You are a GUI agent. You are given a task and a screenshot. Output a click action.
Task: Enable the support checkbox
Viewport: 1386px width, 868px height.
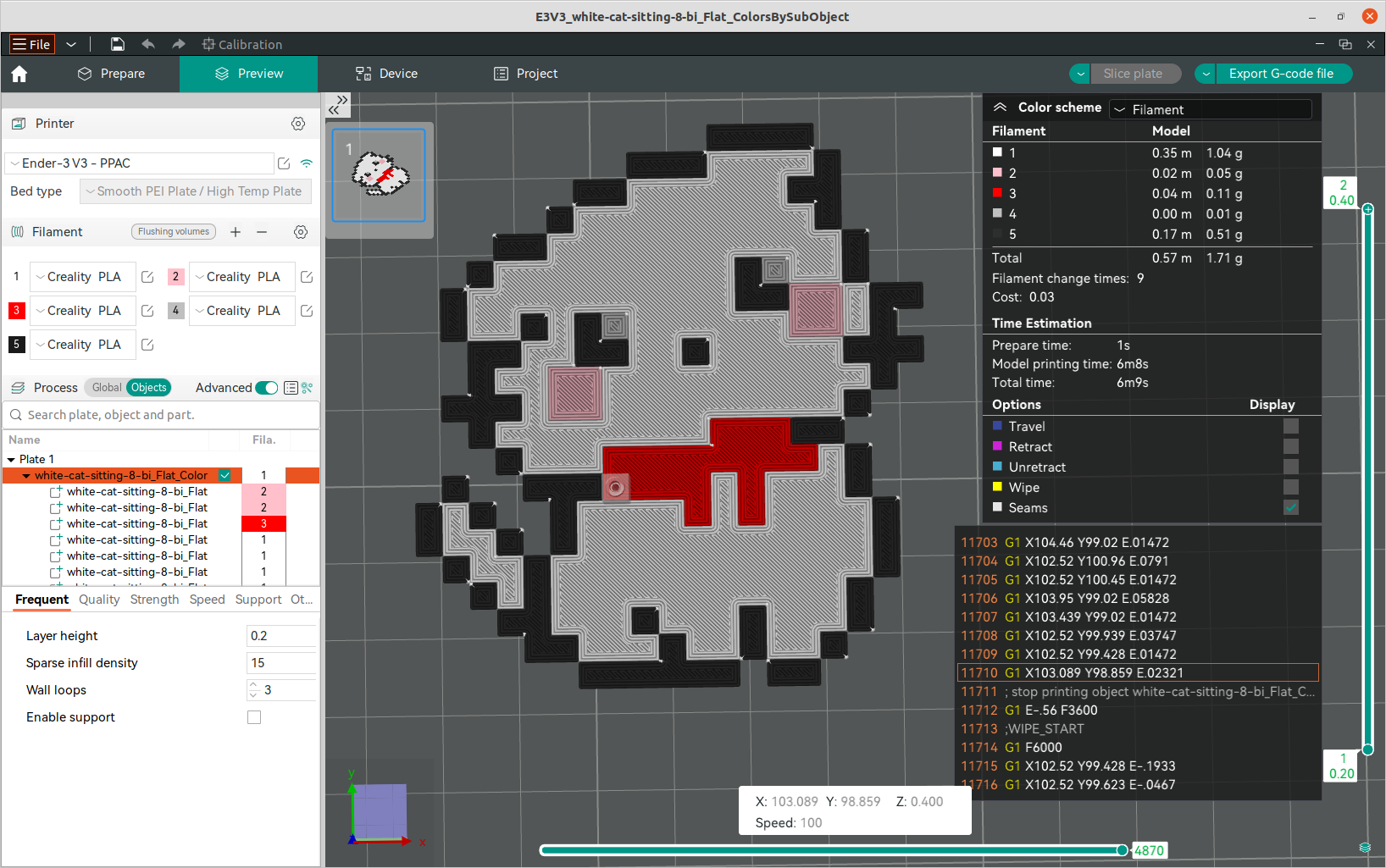click(x=254, y=717)
